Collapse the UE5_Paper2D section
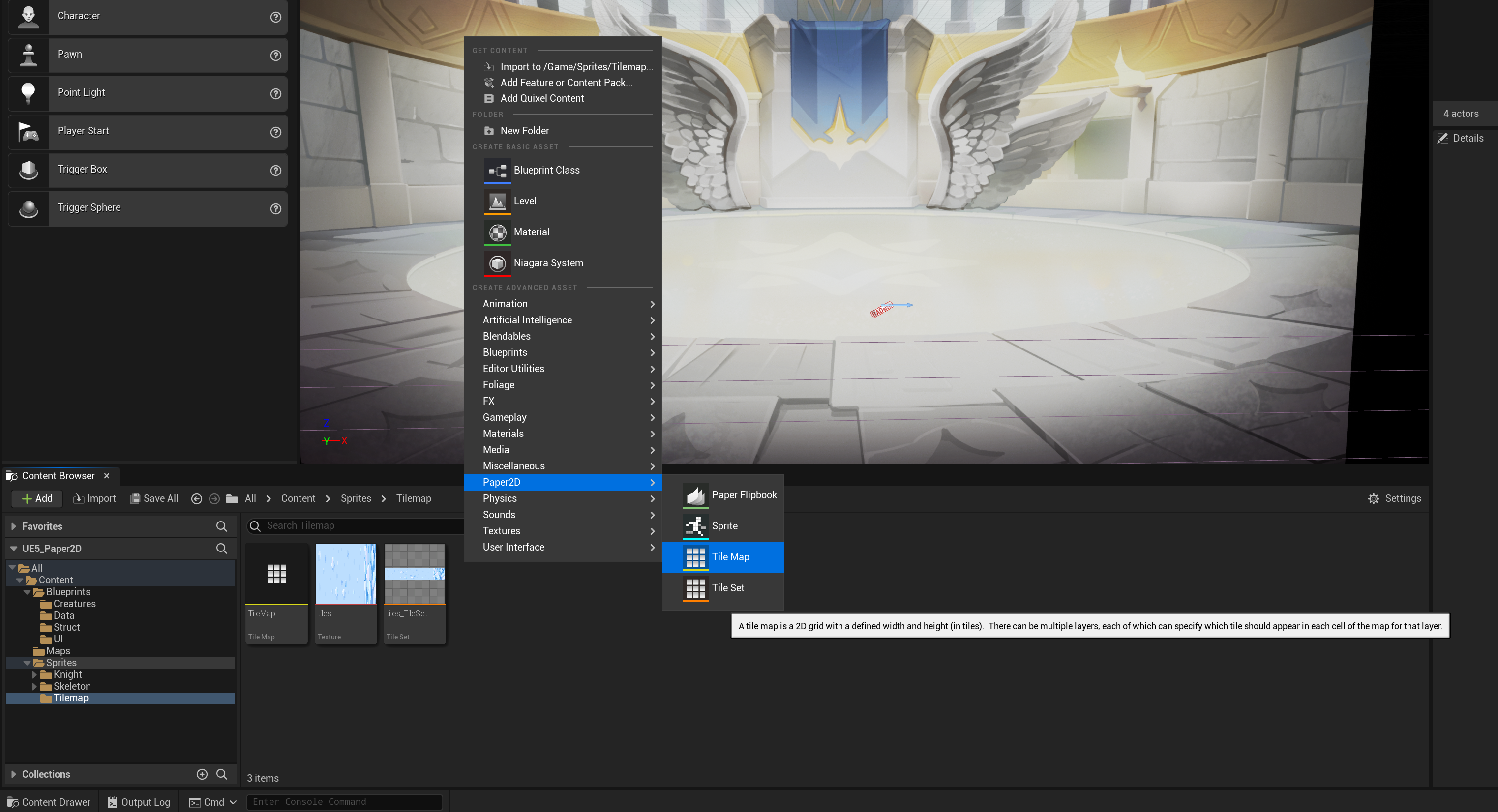Screen dimensions: 1498x812 [13, 549]
